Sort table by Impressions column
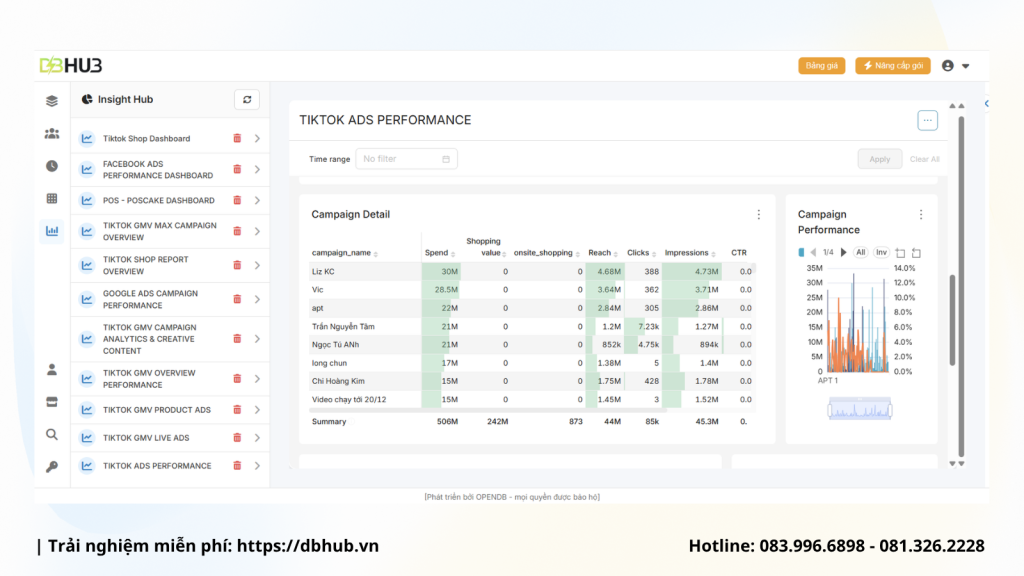 point(690,253)
